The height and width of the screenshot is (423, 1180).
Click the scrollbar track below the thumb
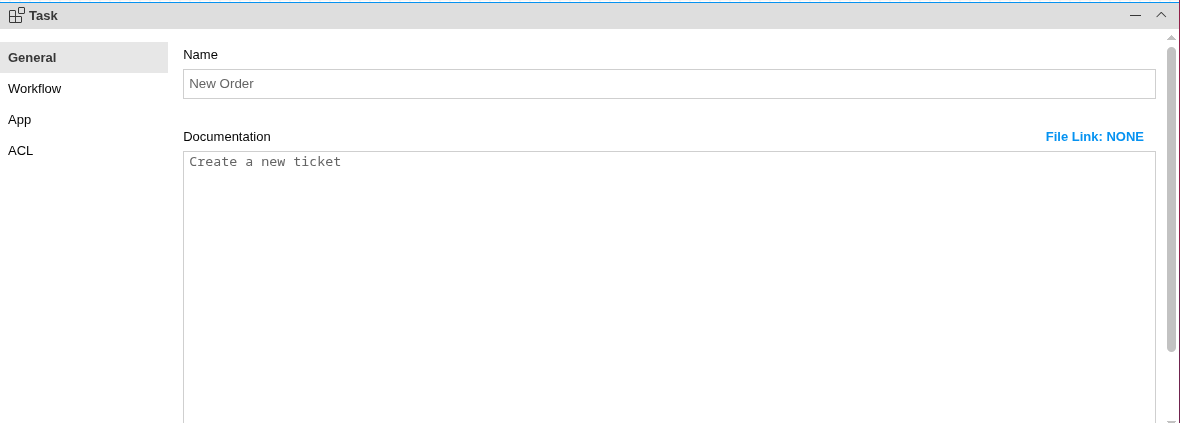(x=1171, y=385)
